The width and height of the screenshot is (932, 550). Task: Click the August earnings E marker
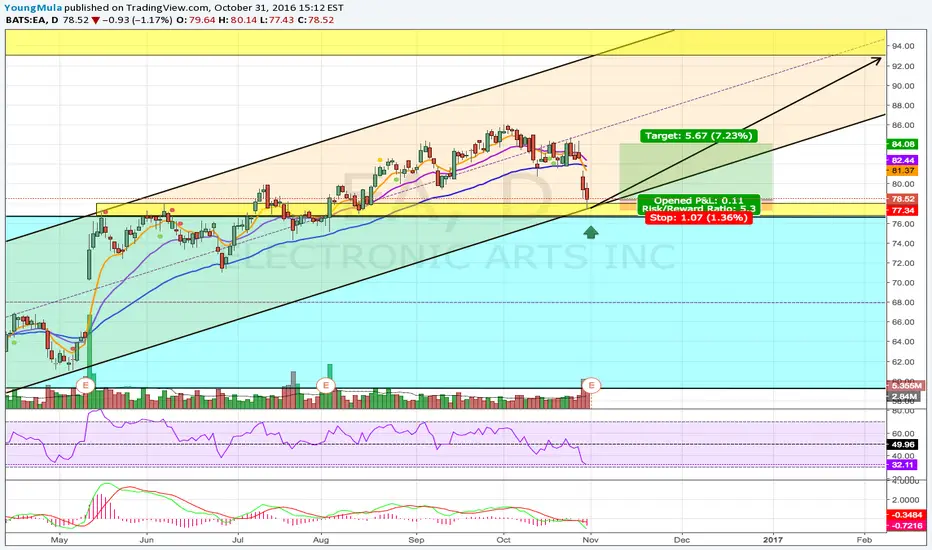tap(325, 385)
